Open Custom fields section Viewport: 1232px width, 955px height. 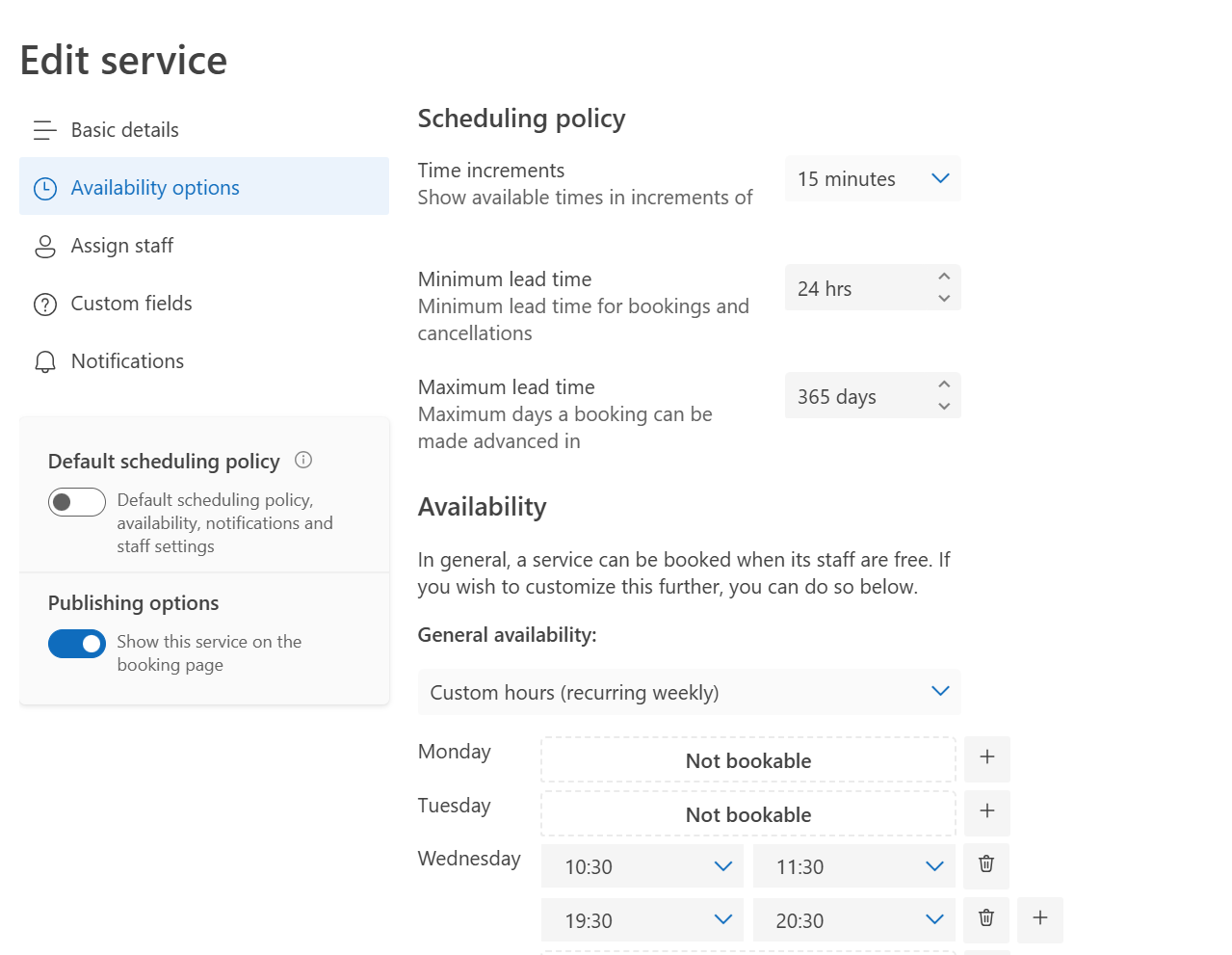[x=203, y=304]
